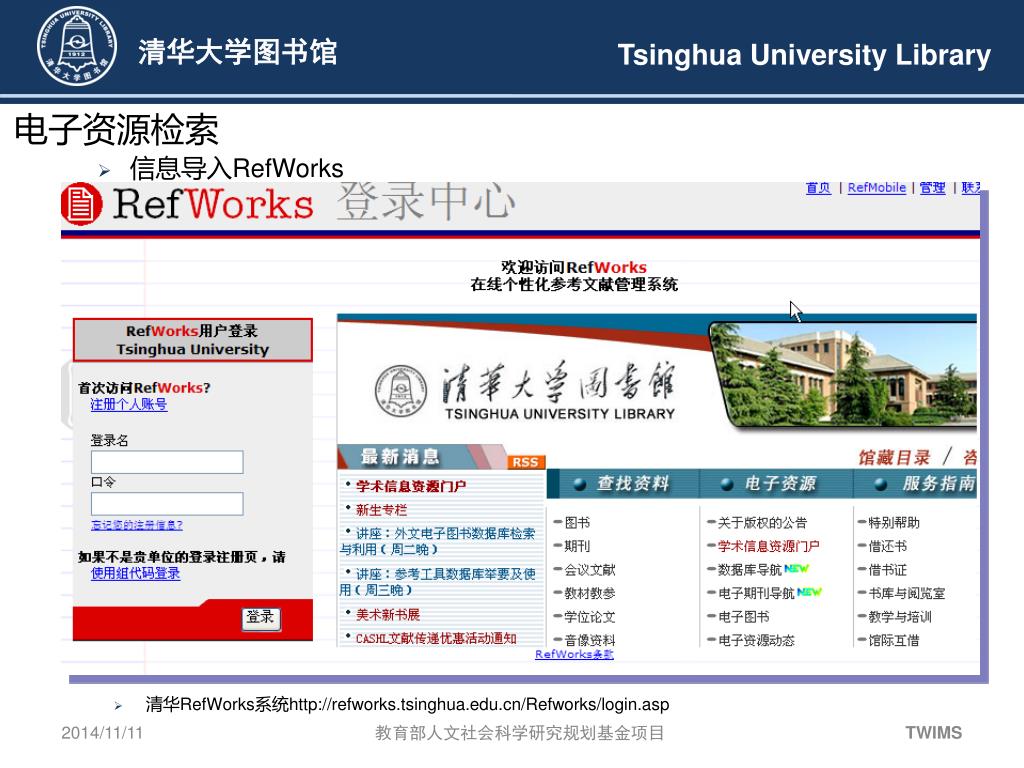Screen dimensions: 1024x768
Task: Click 书库与阅览室 under 服务指南
Action: pos(906,593)
